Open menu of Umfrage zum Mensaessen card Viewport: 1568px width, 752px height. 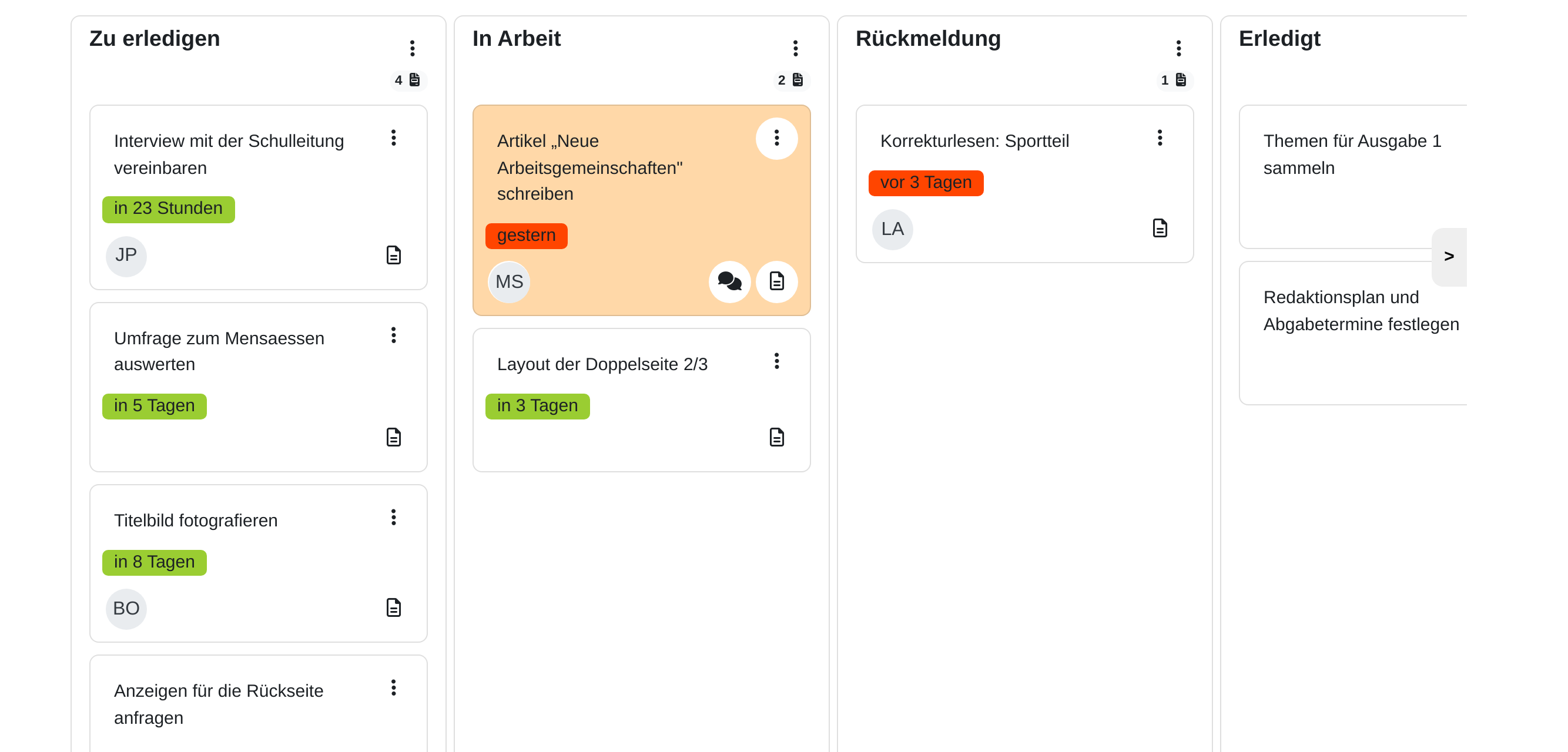(393, 335)
